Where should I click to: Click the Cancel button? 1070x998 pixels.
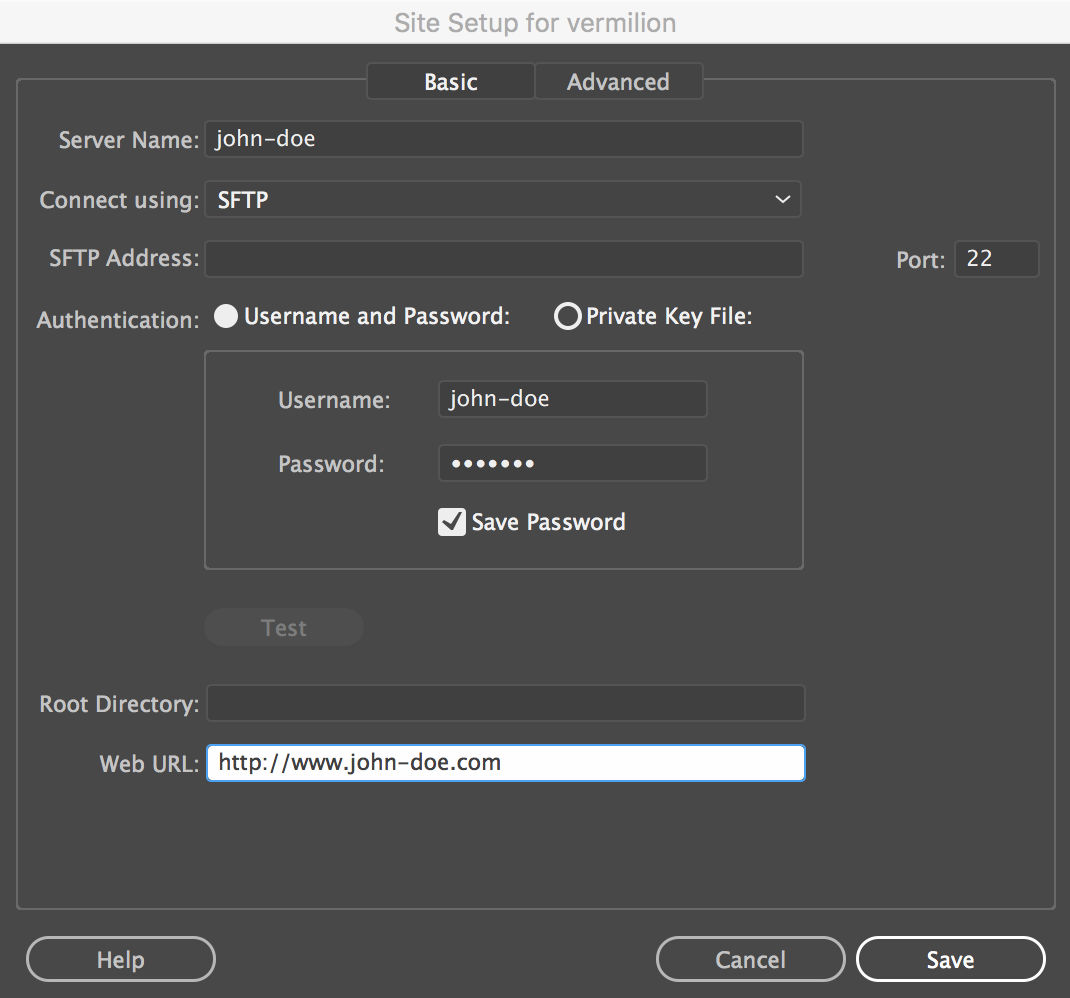tap(750, 959)
